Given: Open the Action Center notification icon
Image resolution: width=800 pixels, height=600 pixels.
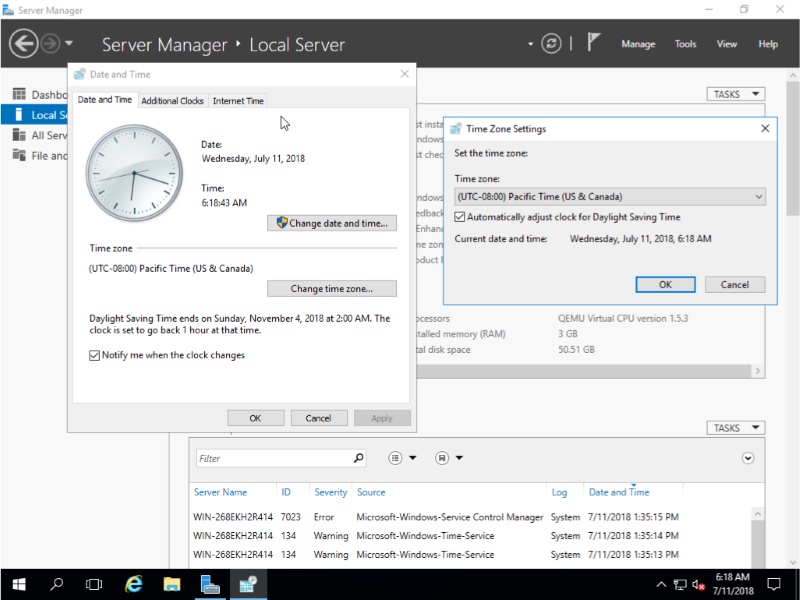Looking at the screenshot, I should pos(774,585).
